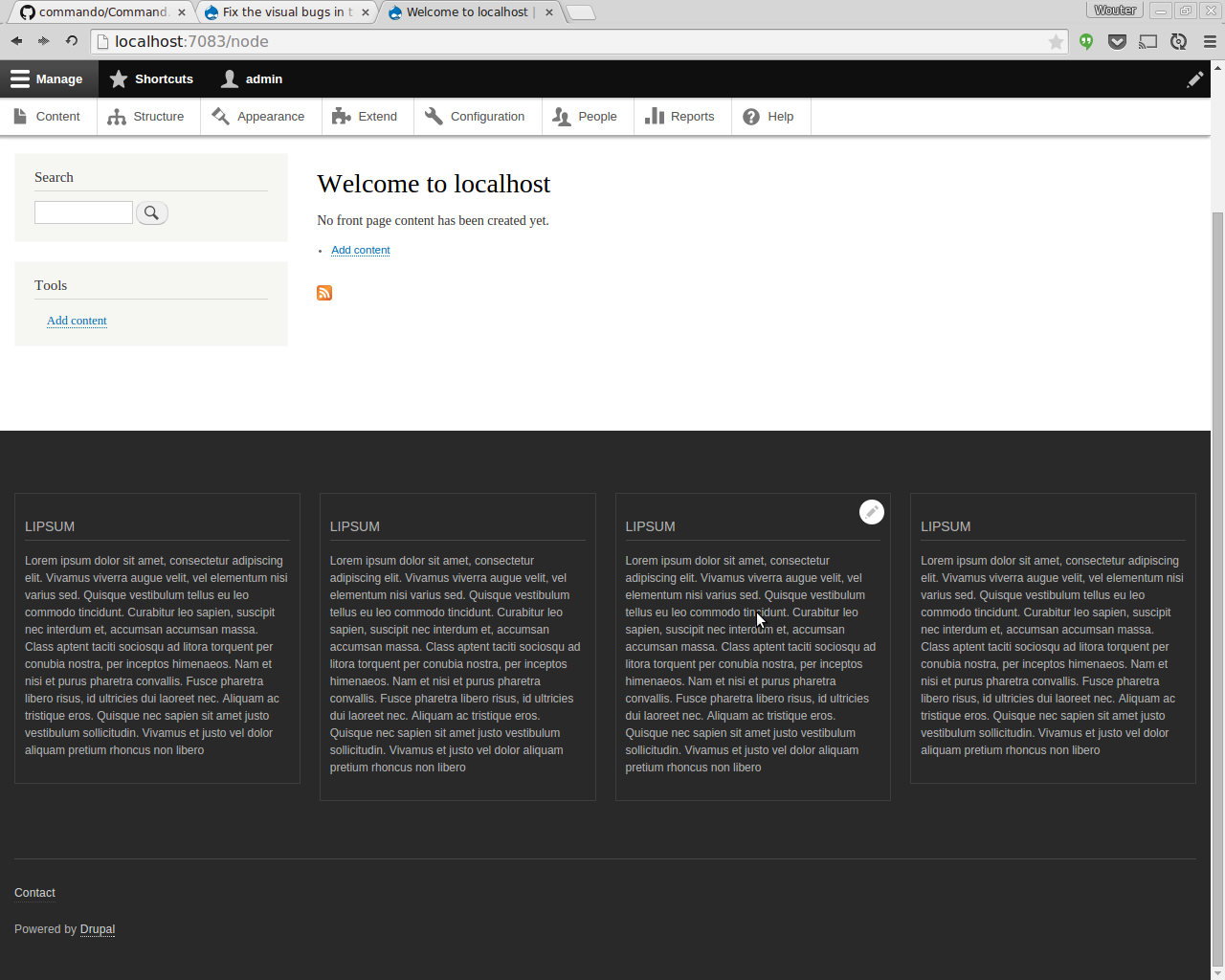Toggle edit mode with the toolbar pencil icon

point(1194,79)
